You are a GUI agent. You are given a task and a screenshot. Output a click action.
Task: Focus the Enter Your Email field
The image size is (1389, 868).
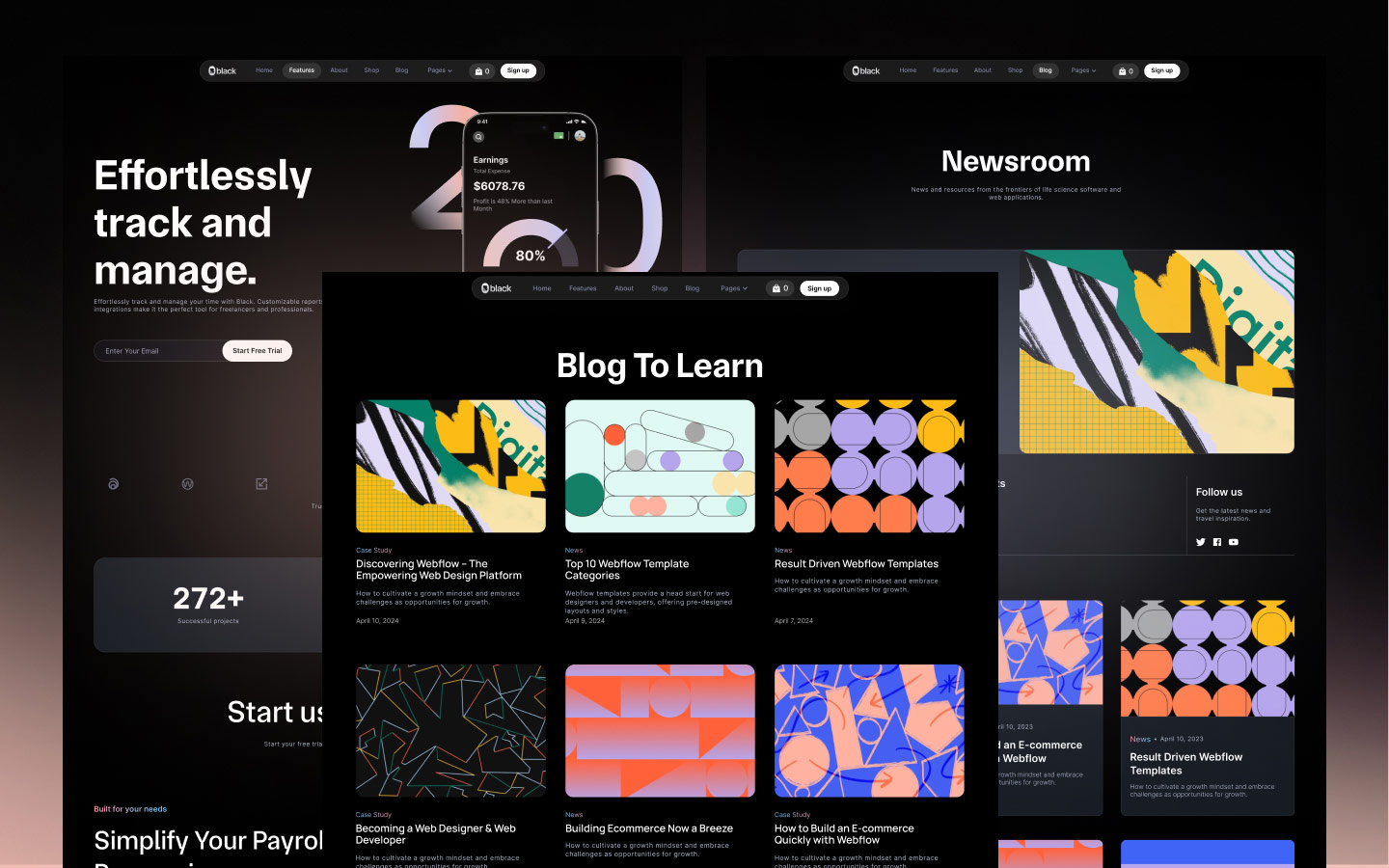coord(159,351)
